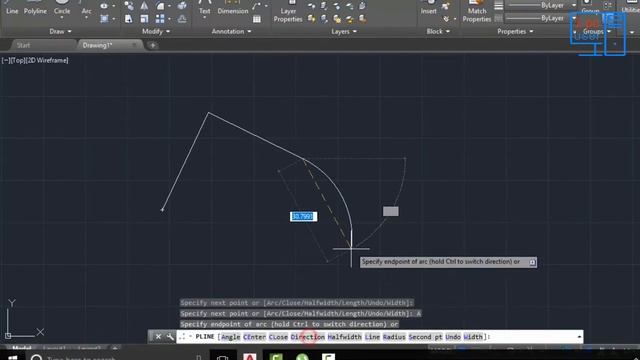This screenshot has height=360, width=640.
Task: Select the Mirror tool in Modify
Action: click(x=144, y=6)
